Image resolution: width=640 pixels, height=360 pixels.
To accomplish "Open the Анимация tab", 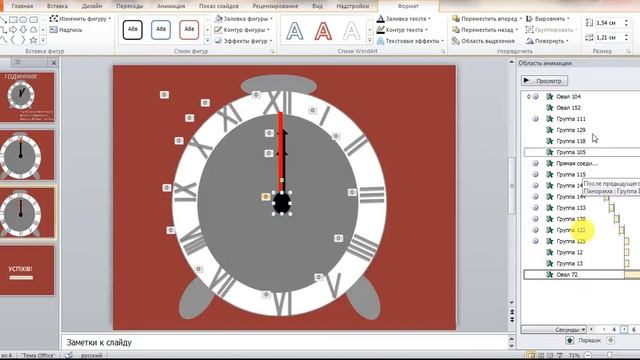I will click(x=171, y=6).
